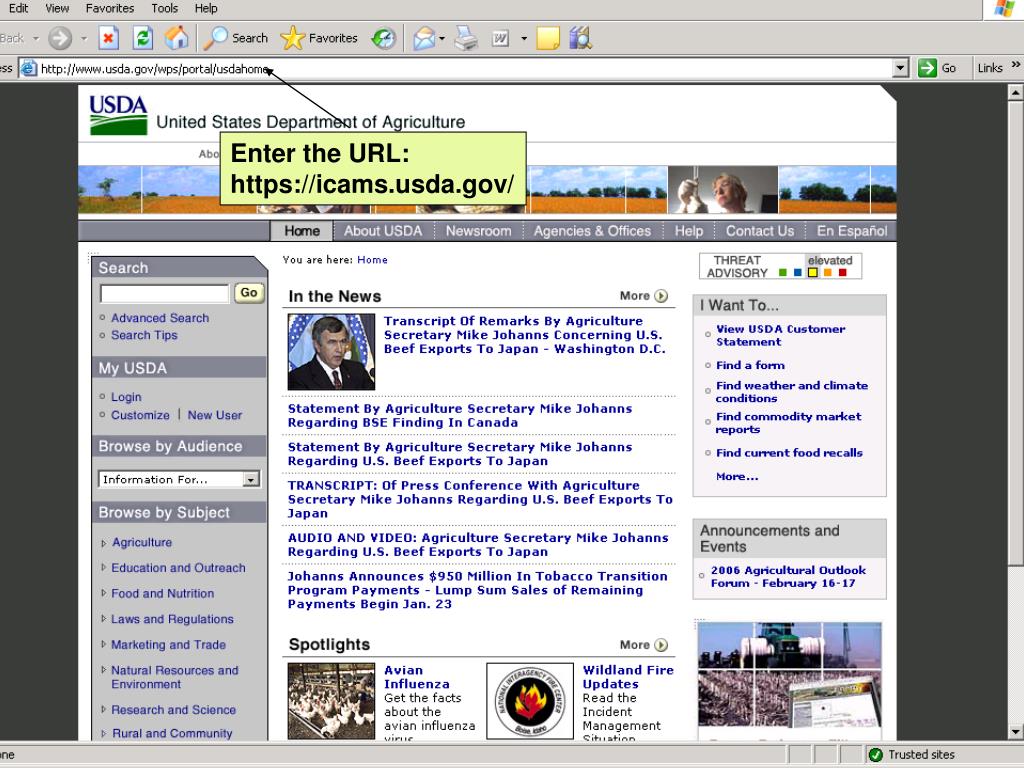Open the Mail button dropdown arrow
The height and width of the screenshot is (768, 1024).
(442, 39)
